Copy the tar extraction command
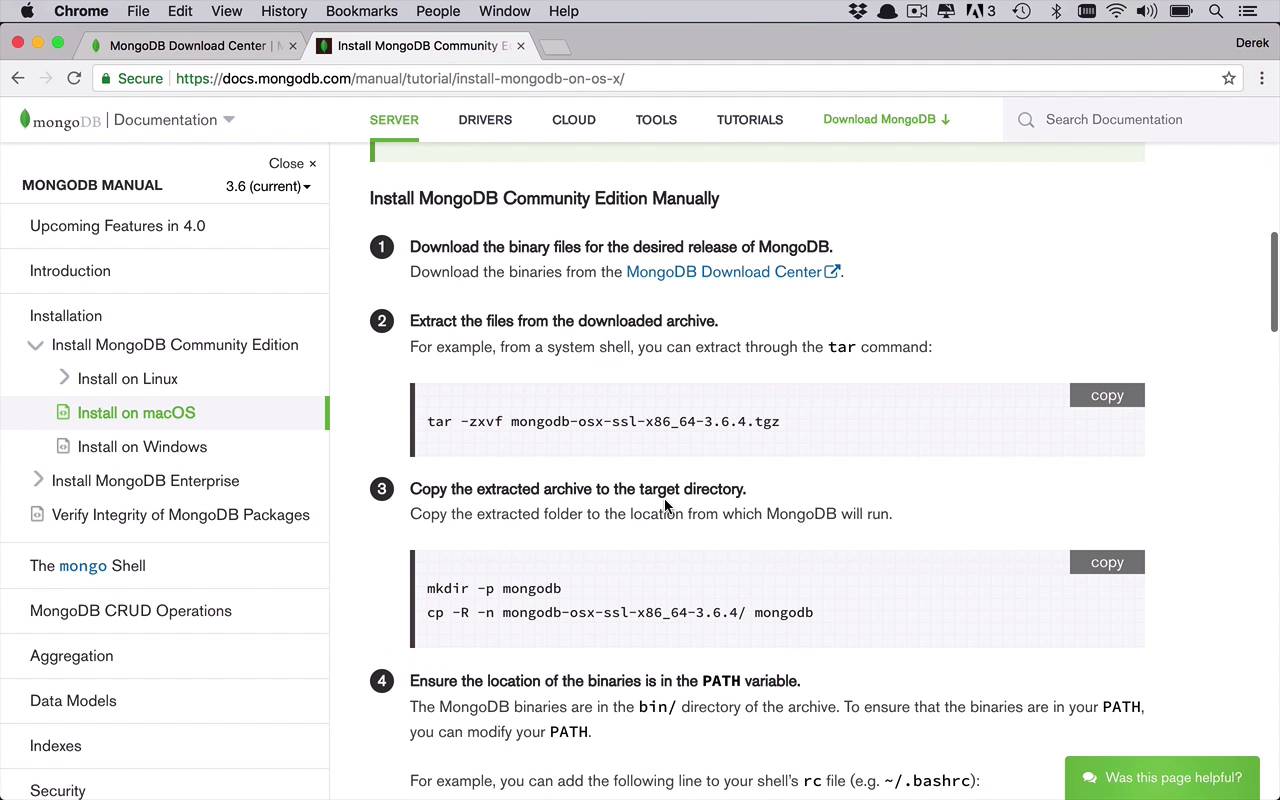 coord(1107,395)
